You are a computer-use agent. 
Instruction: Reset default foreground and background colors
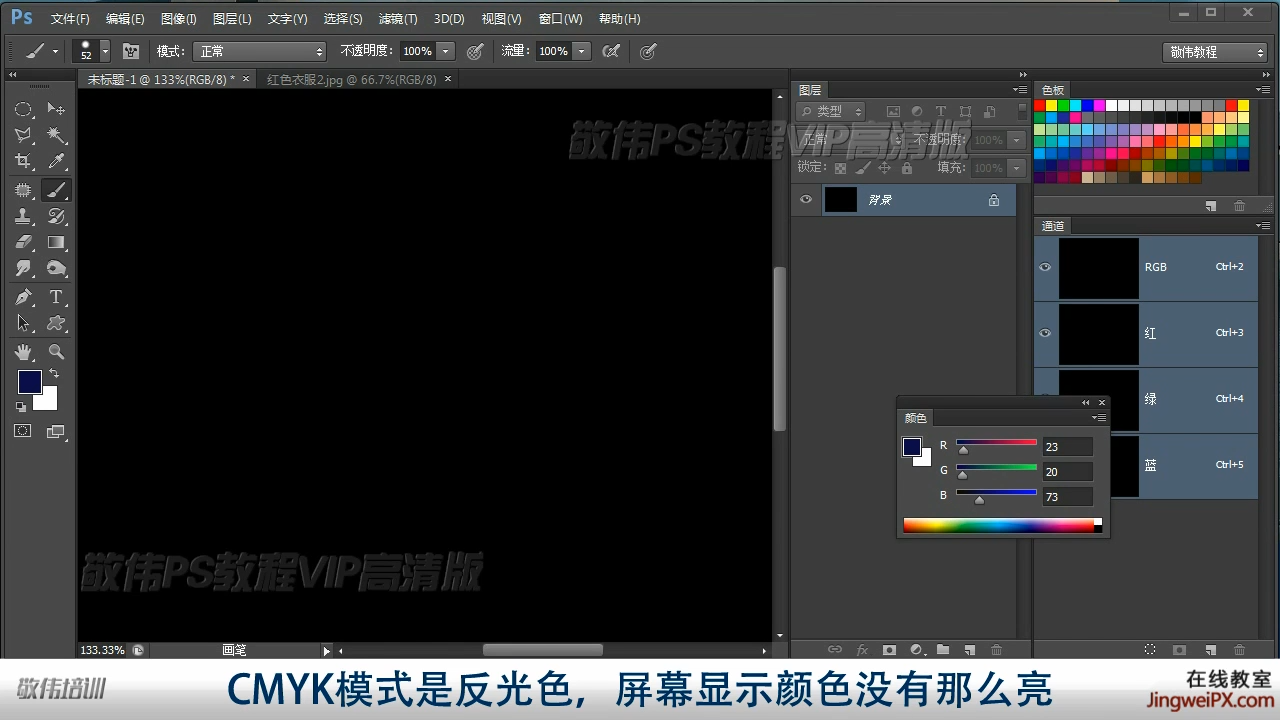click(x=21, y=407)
